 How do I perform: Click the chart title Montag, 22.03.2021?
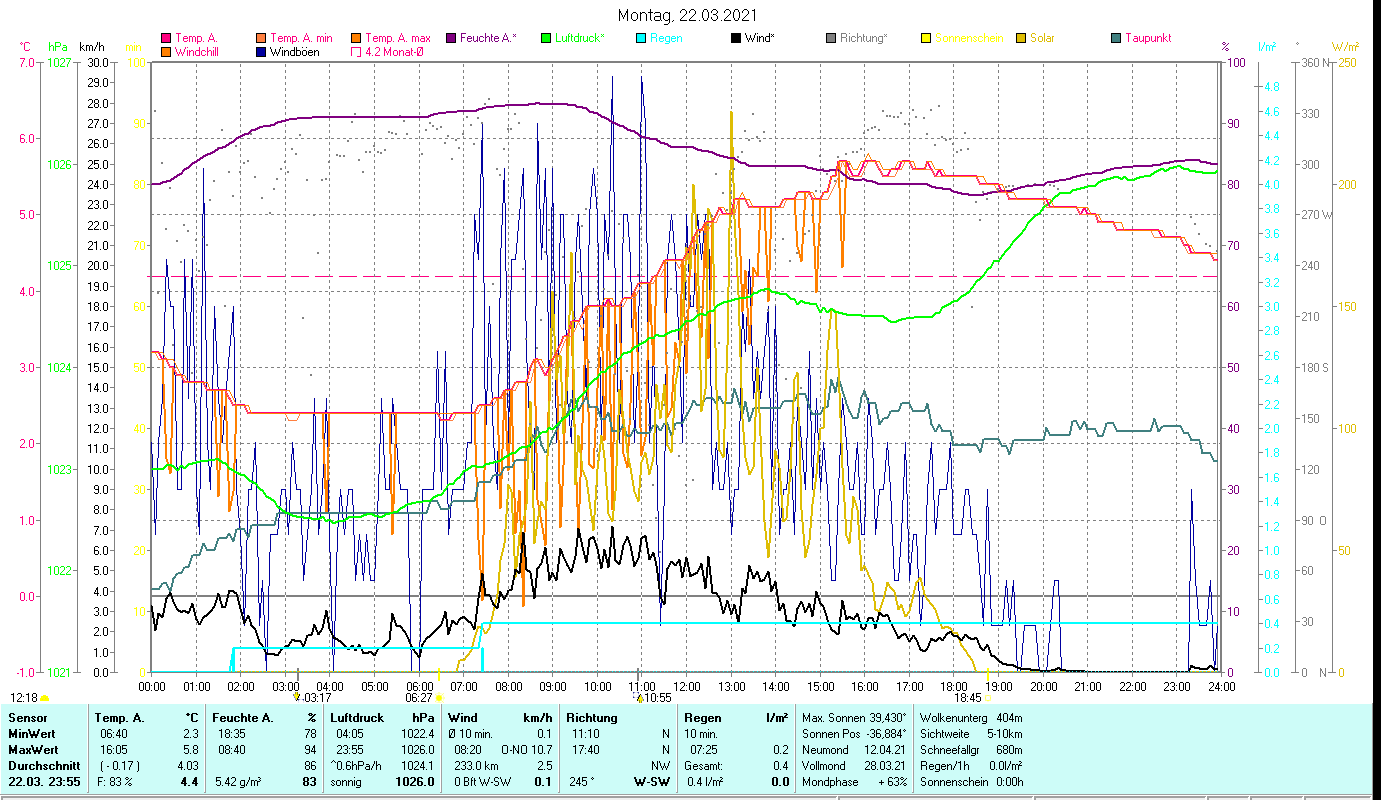pyautogui.click(x=687, y=15)
